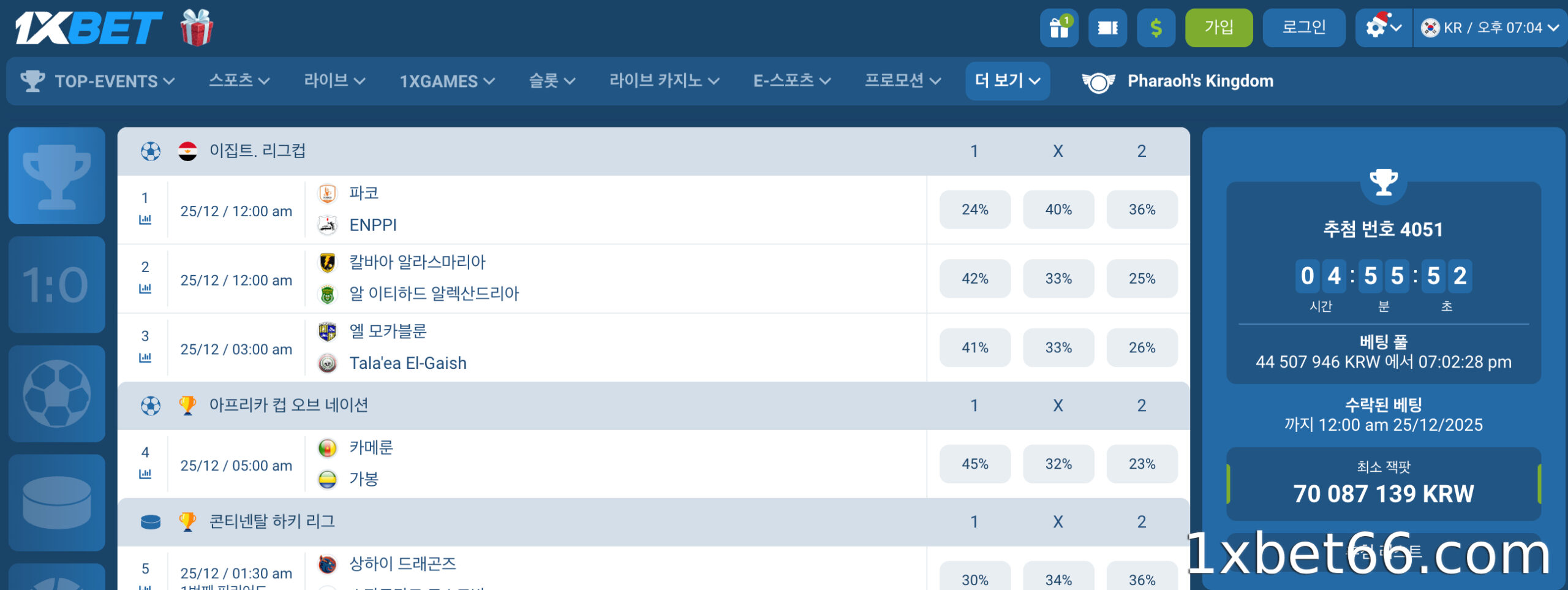Open payments via the dollar icon

coord(1155,27)
